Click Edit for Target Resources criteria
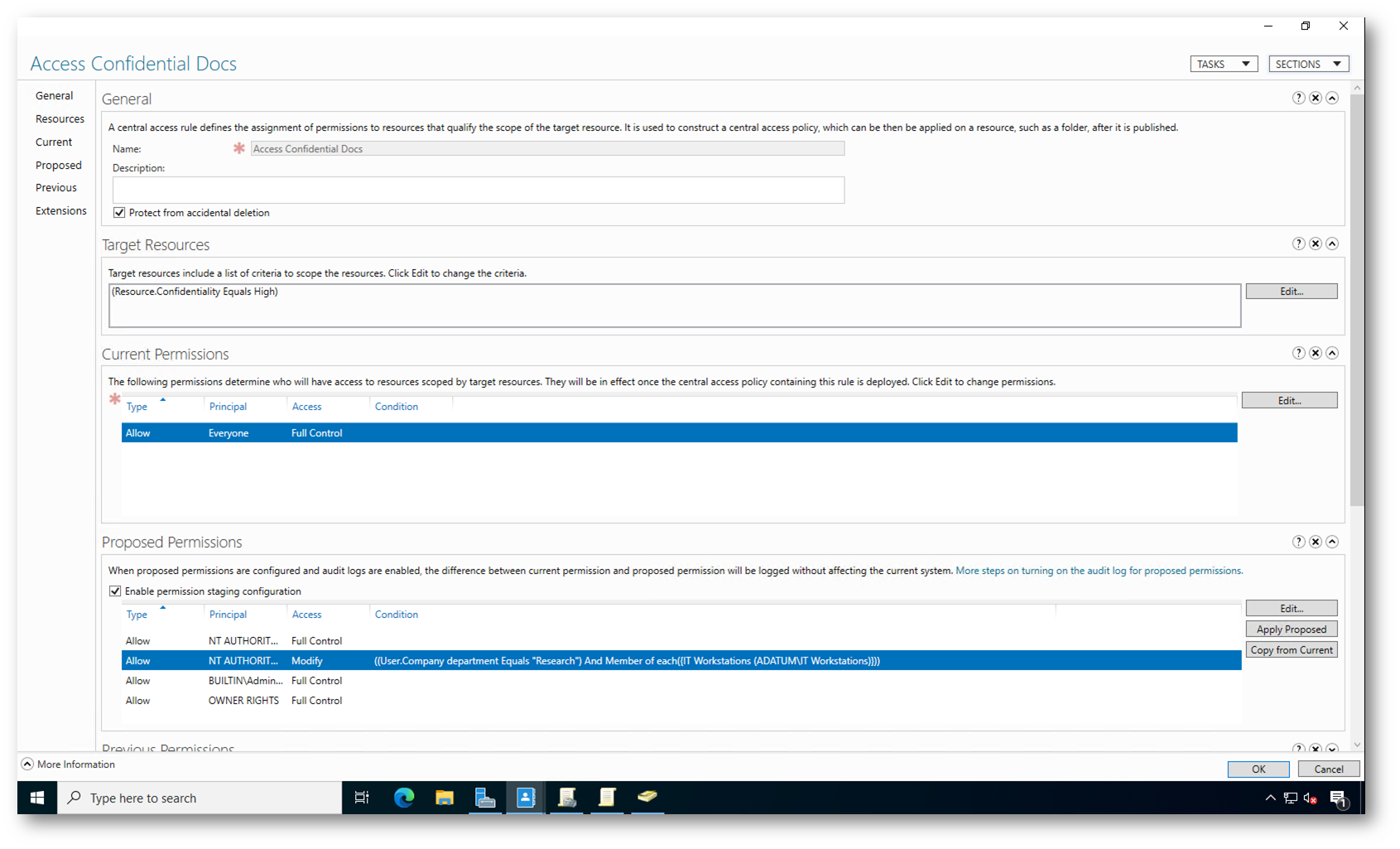1400x849 pixels. 1292,292
